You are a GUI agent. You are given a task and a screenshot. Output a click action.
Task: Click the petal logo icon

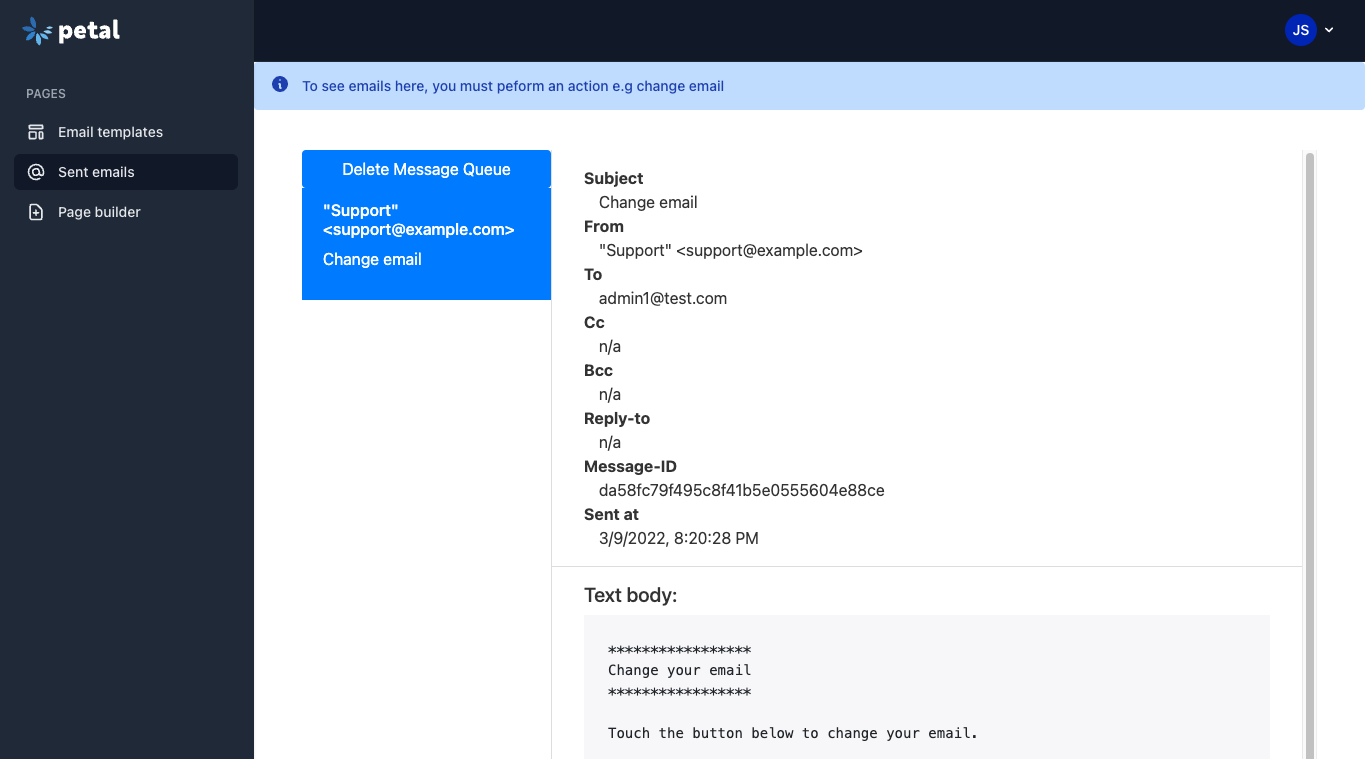point(37,30)
